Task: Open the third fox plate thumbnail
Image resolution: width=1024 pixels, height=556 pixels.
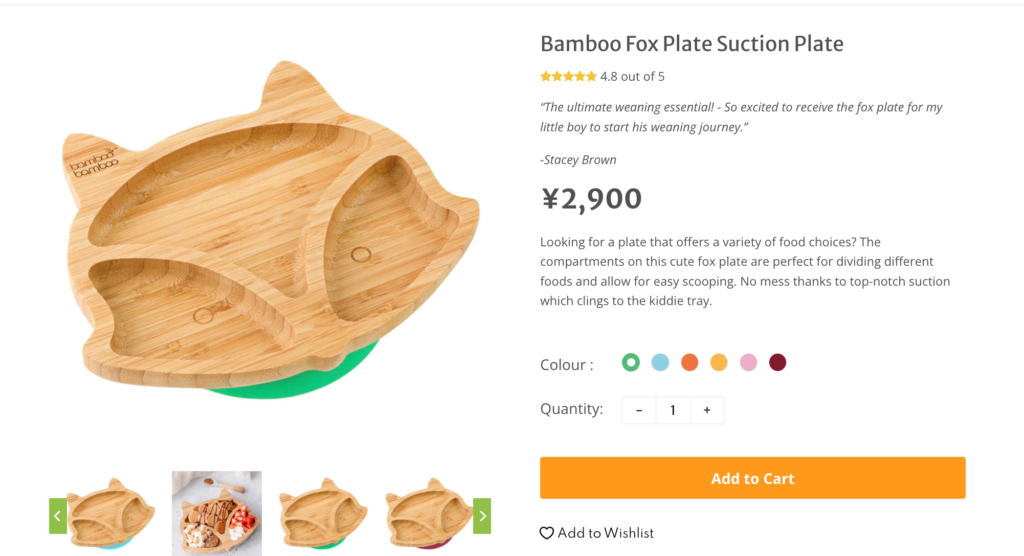Action: [322, 514]
